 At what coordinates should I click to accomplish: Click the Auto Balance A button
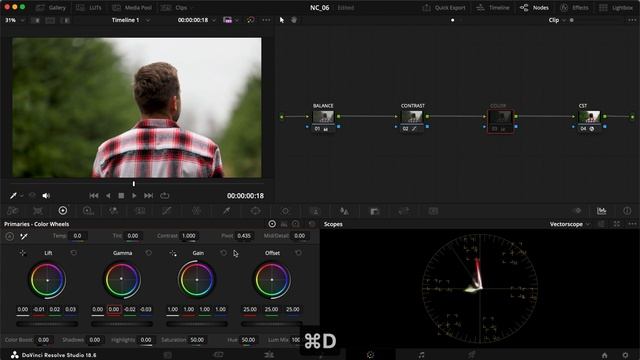coord(10,236)
